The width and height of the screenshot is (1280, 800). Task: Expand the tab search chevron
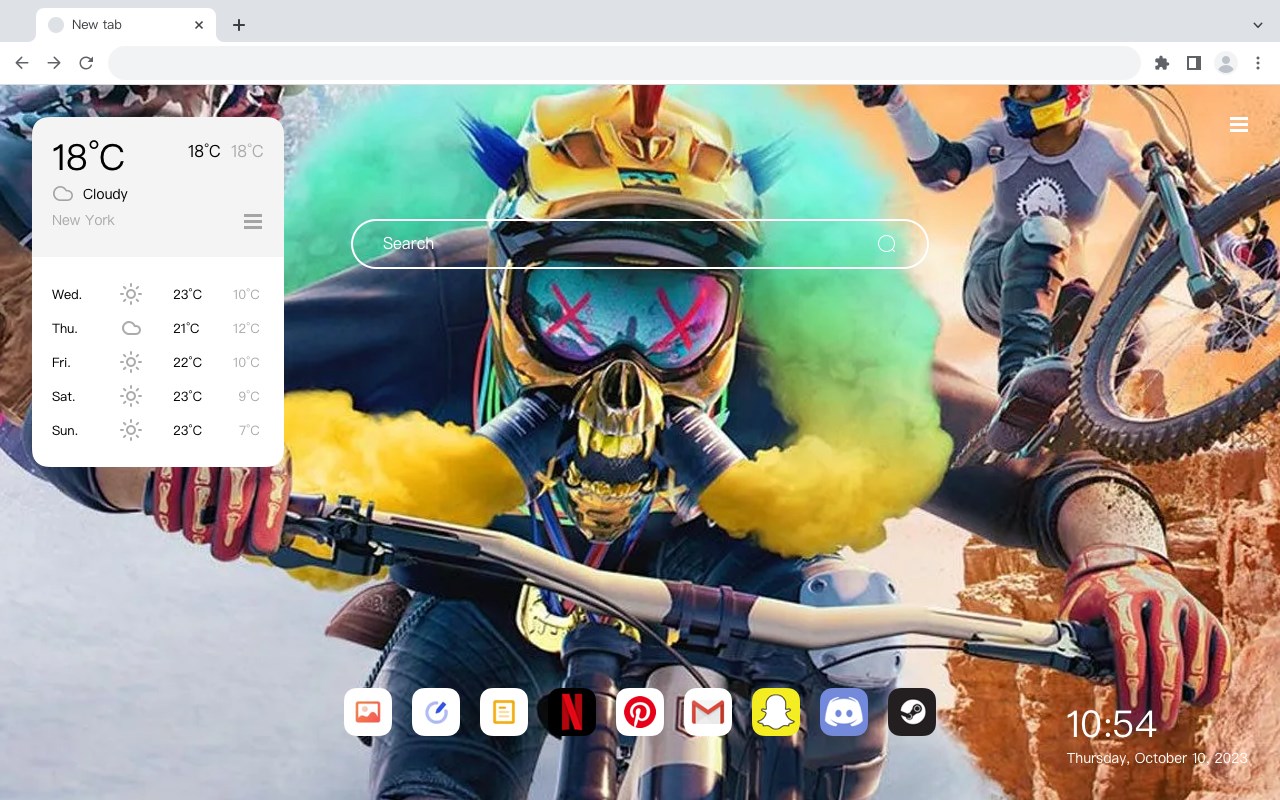[1258, 25]
